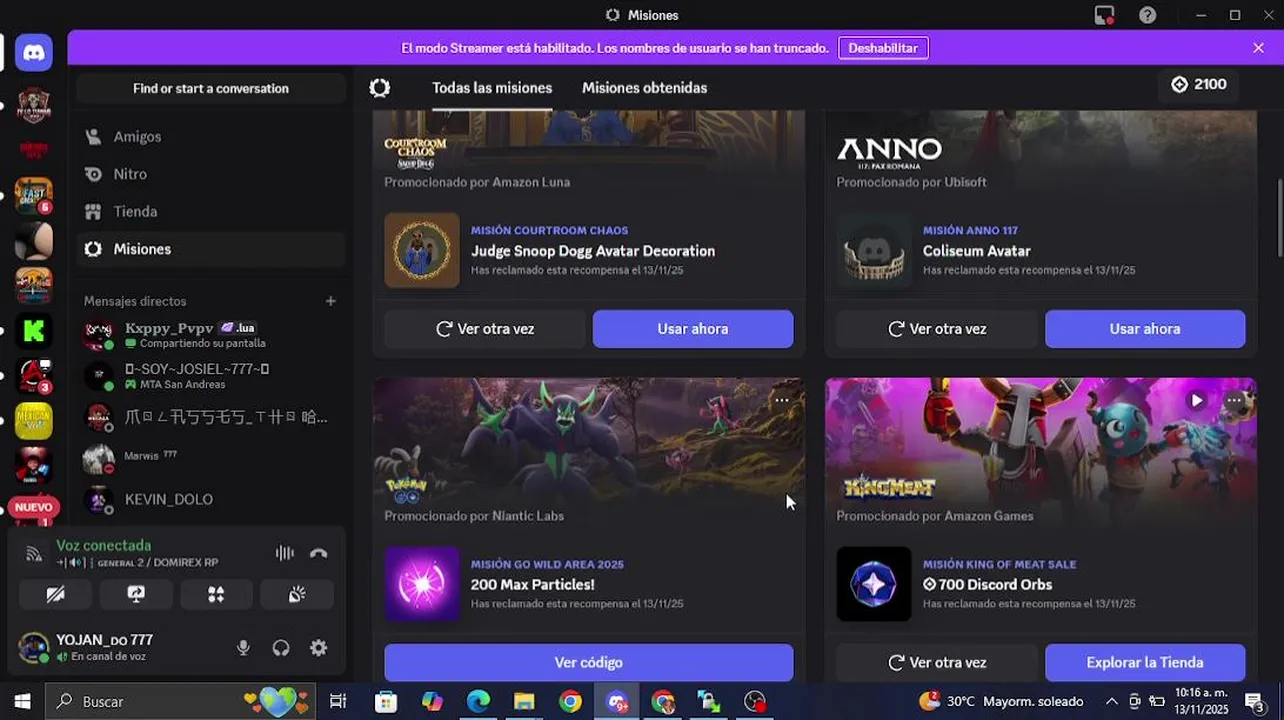Image resolution: width=1284 pixels, height=720 pixels.
Task: Click the Quests icon beside the tabs
Action: pos(379,88)
